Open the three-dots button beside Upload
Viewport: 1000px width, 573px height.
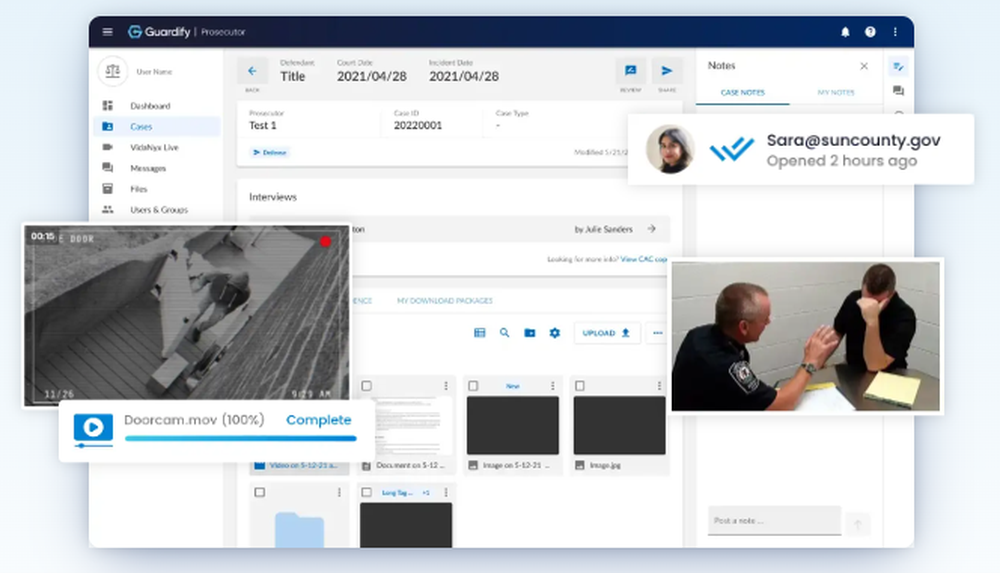[658, 332]
